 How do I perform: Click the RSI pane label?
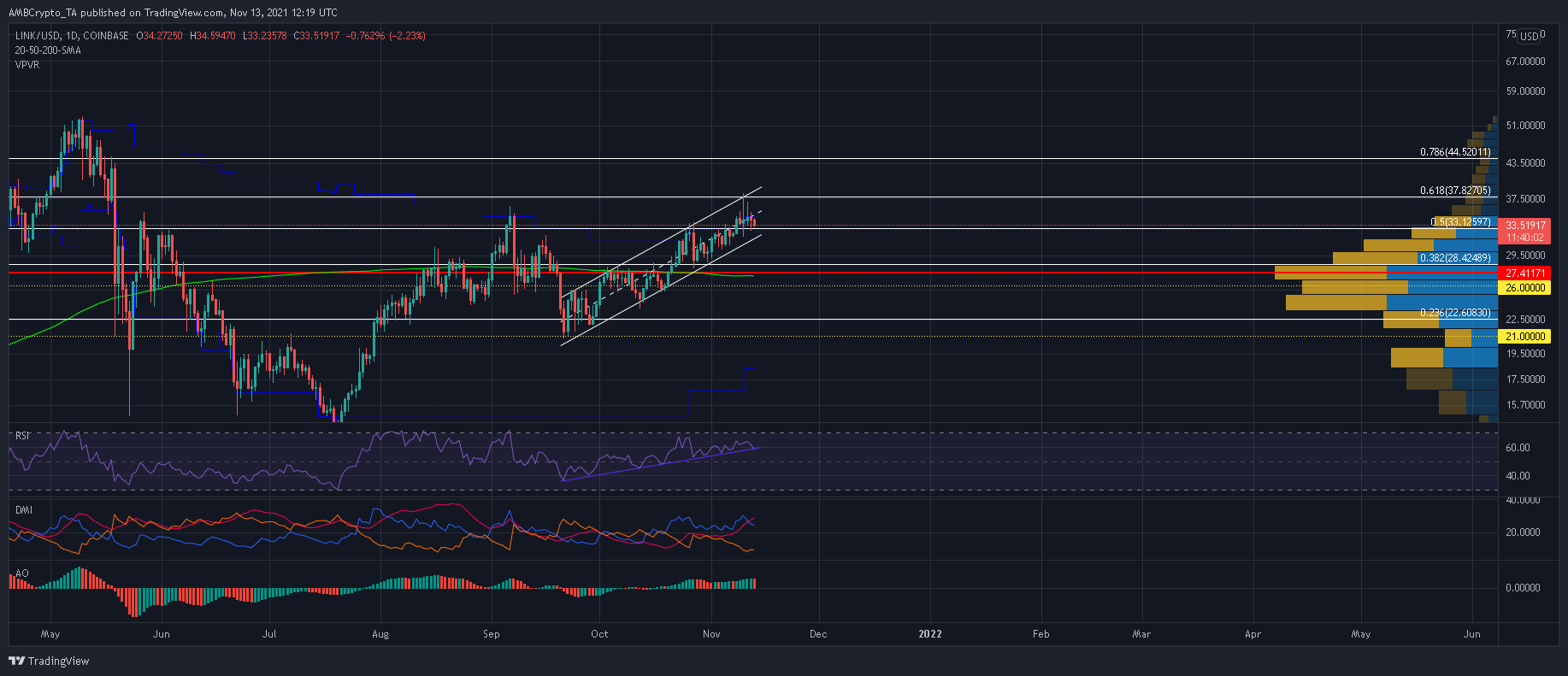coord(22,436)
